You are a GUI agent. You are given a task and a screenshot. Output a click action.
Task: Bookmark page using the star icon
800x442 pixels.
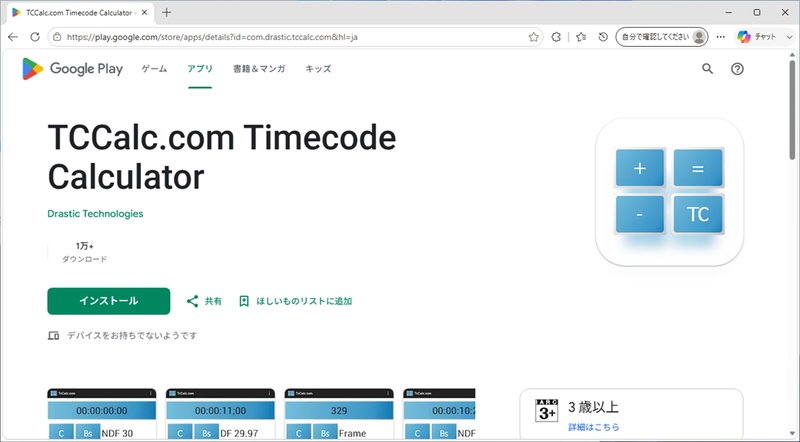[534, 37]
